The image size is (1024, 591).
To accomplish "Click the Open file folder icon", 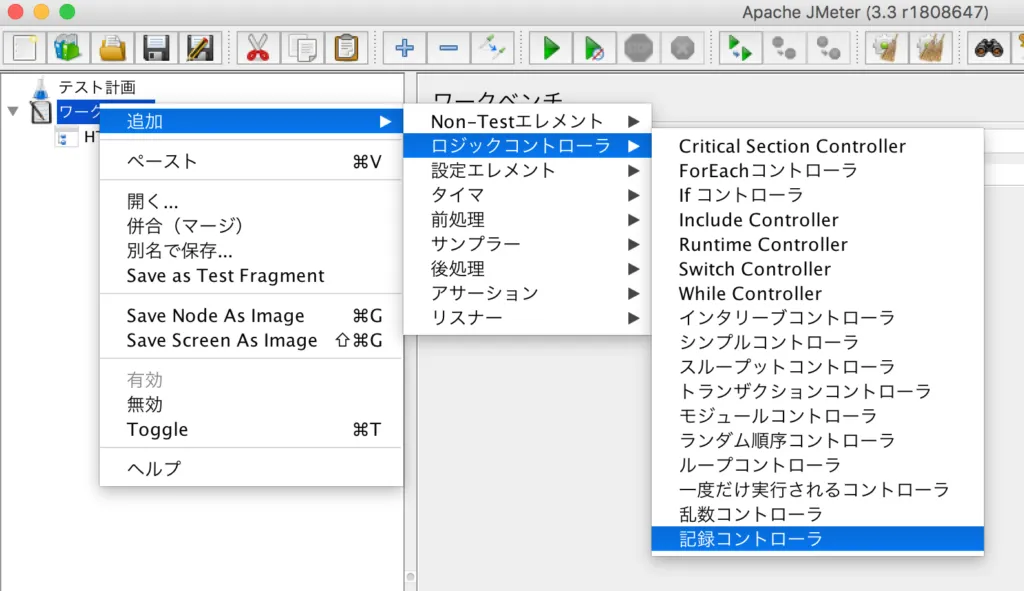I will [x=112, y=48].
